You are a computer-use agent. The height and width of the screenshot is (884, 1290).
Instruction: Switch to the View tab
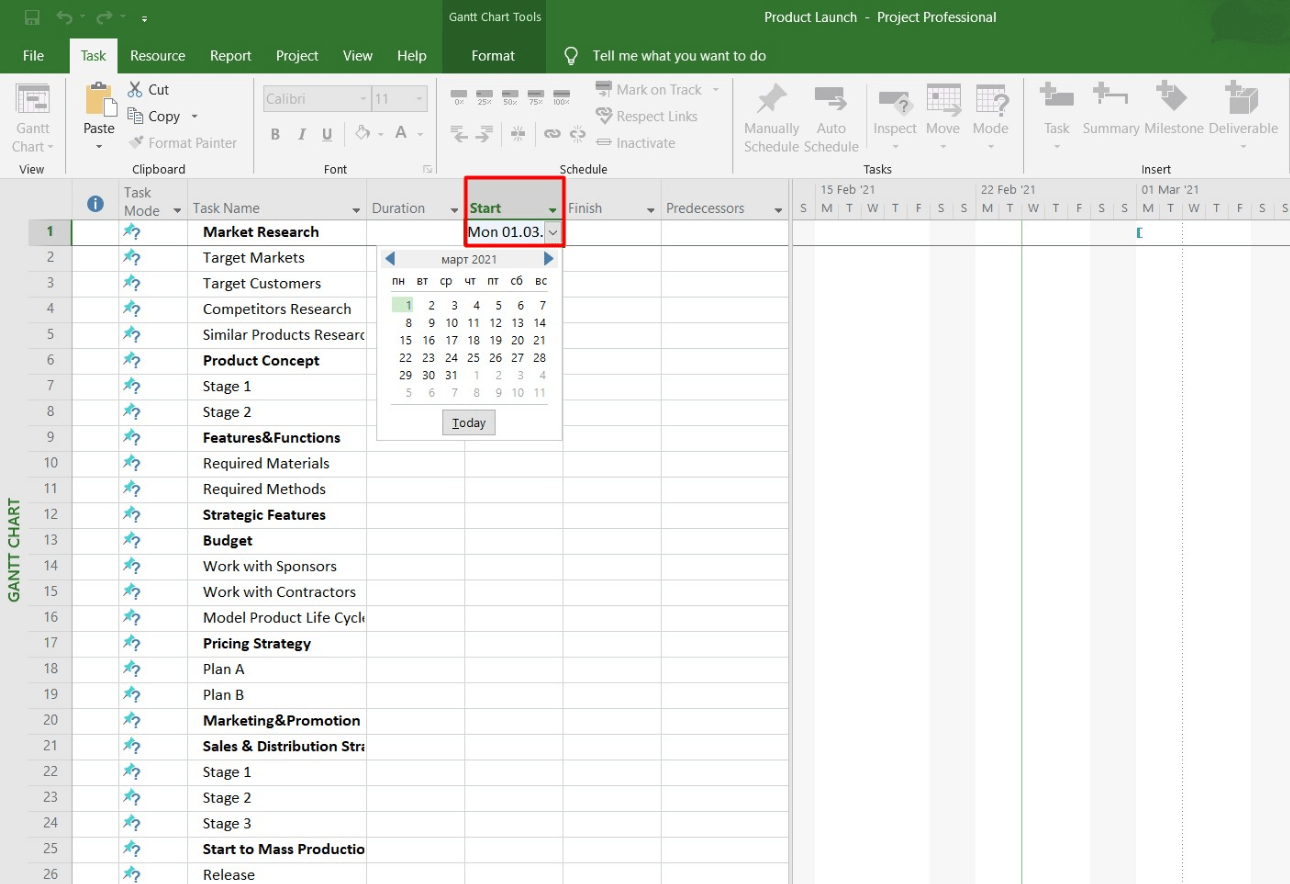pyautogui.click(x=358, y=56)
